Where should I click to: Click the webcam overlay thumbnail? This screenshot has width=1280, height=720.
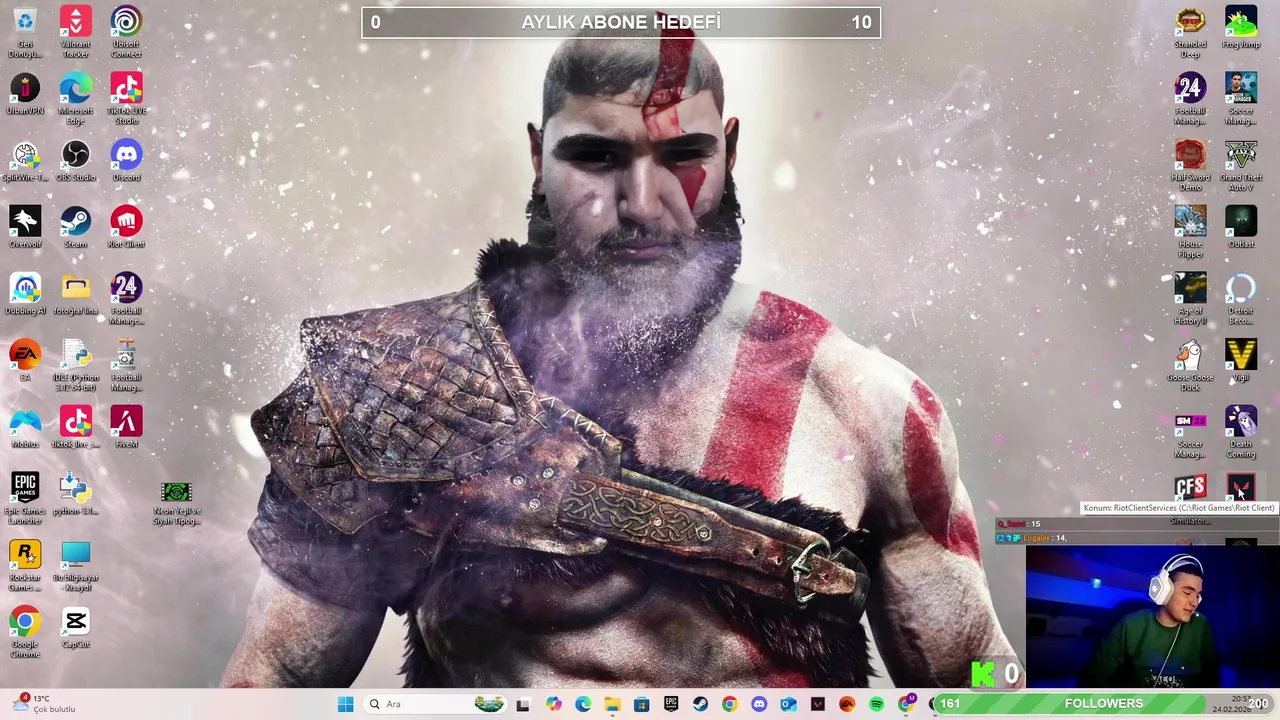coord(1152,617)
